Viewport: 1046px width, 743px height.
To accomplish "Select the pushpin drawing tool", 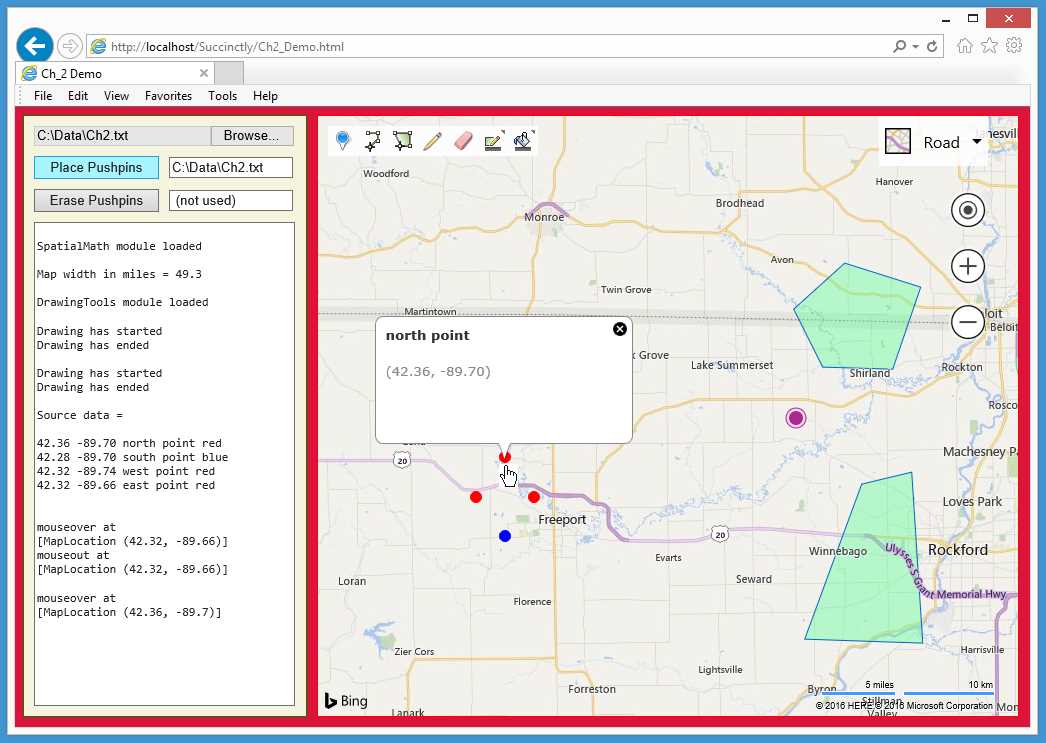I will [343, 141].
